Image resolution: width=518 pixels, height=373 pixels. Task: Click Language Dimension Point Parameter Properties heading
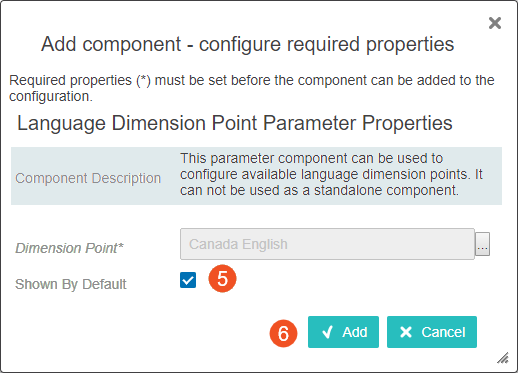(x=235, y=123)
